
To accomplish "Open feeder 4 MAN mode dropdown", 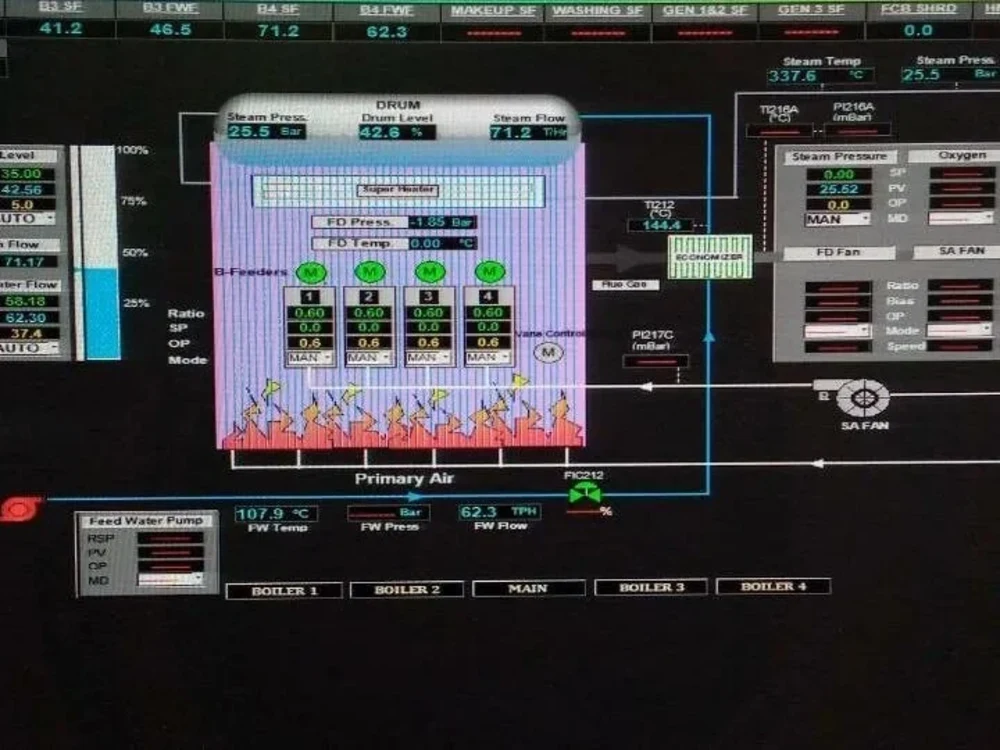I will tap(488, 357).
